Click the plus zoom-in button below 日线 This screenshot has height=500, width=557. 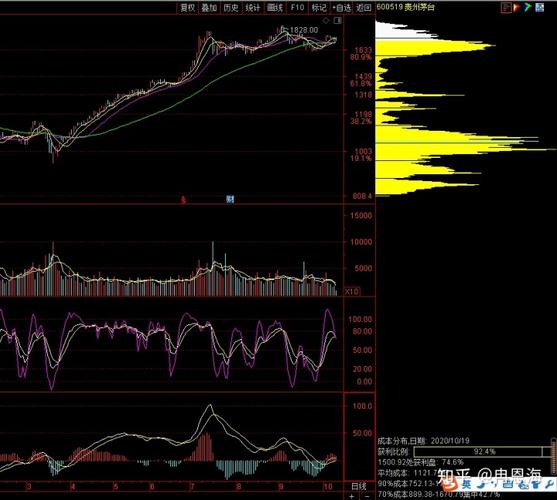pyautogui.click(x=352, y=496)
